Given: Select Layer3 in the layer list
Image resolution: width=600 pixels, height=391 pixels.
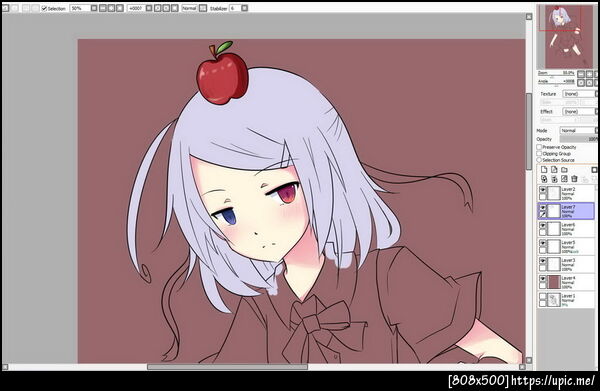Looking at the screenshot, I should [566, 264].
